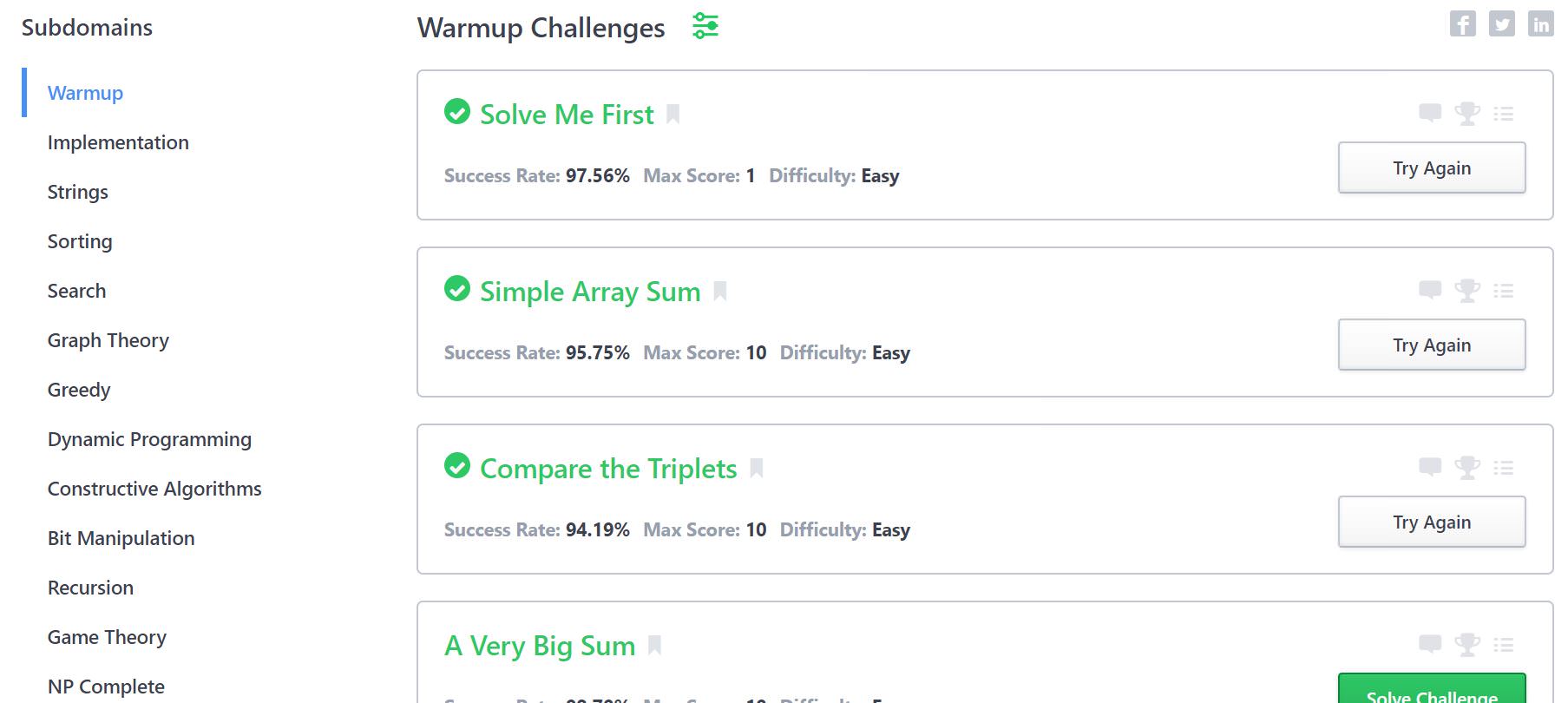Viewport: 1568px width, 703px height.
Task: Open discussions icon for Solve Me First
Action: tap(1429, 113)
